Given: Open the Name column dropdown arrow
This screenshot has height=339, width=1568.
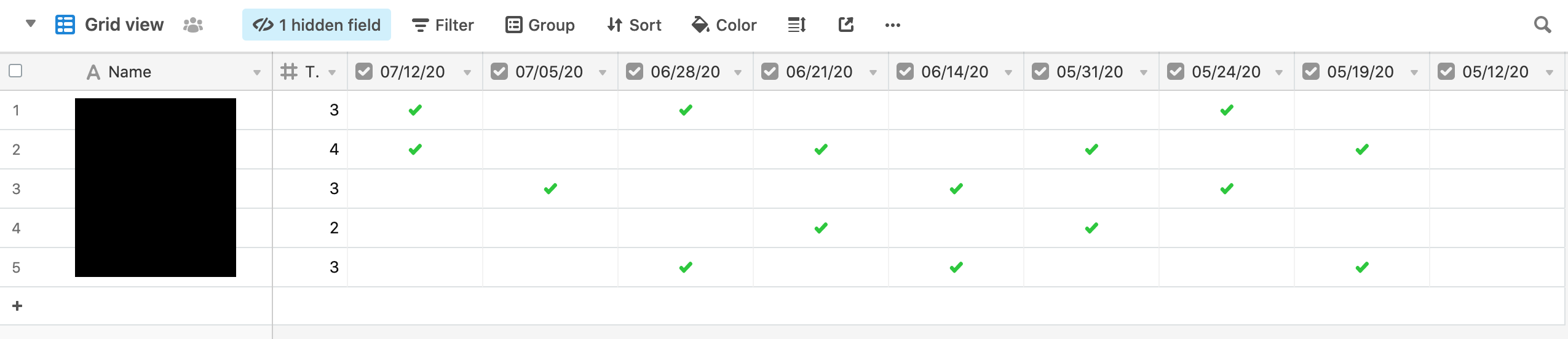Looking at the screenshot, I should point(257,73).
